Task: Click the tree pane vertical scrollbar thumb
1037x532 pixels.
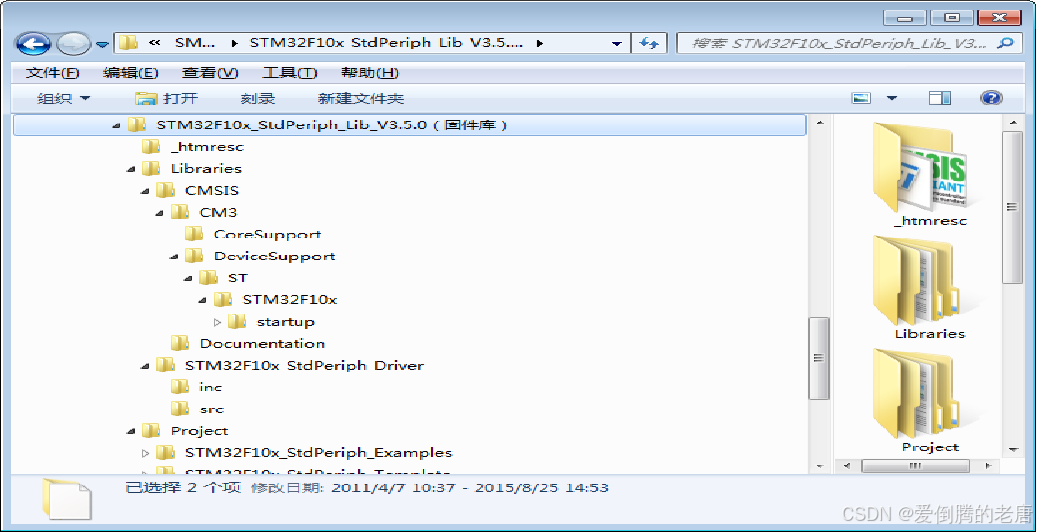Action: click(x=819, y=358)
